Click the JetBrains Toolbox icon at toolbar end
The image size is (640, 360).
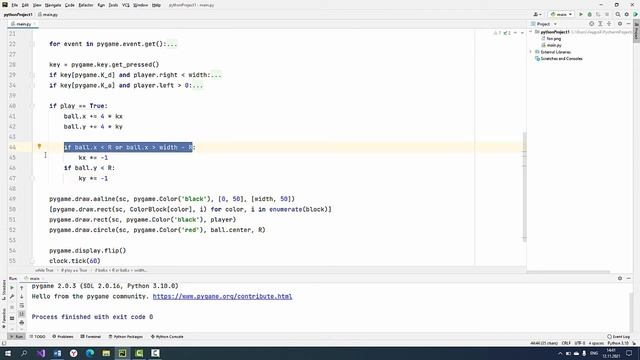[636, 14]
